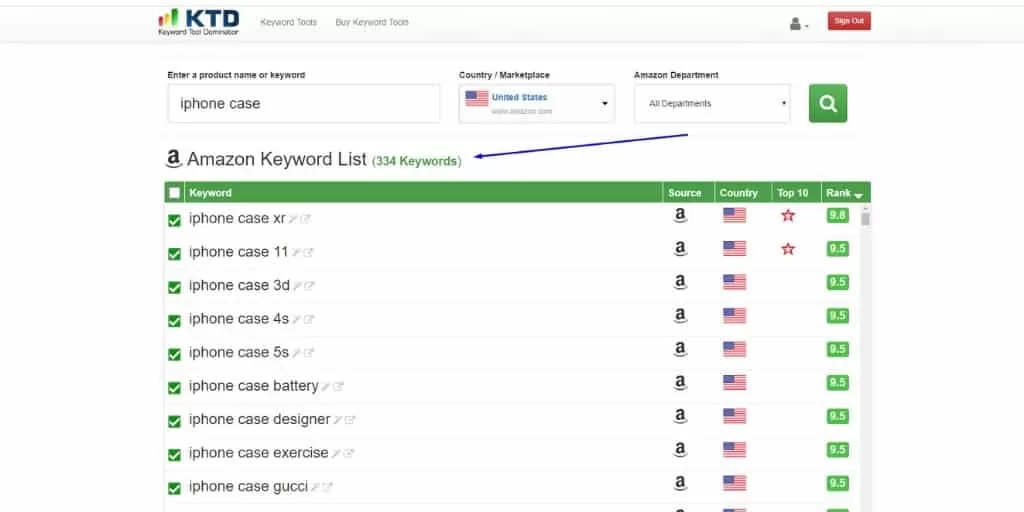This screenshot has height=512, width=1024.
Task: Uncheck the iphone case designer checkbox
Action: [x=174, y=421]
